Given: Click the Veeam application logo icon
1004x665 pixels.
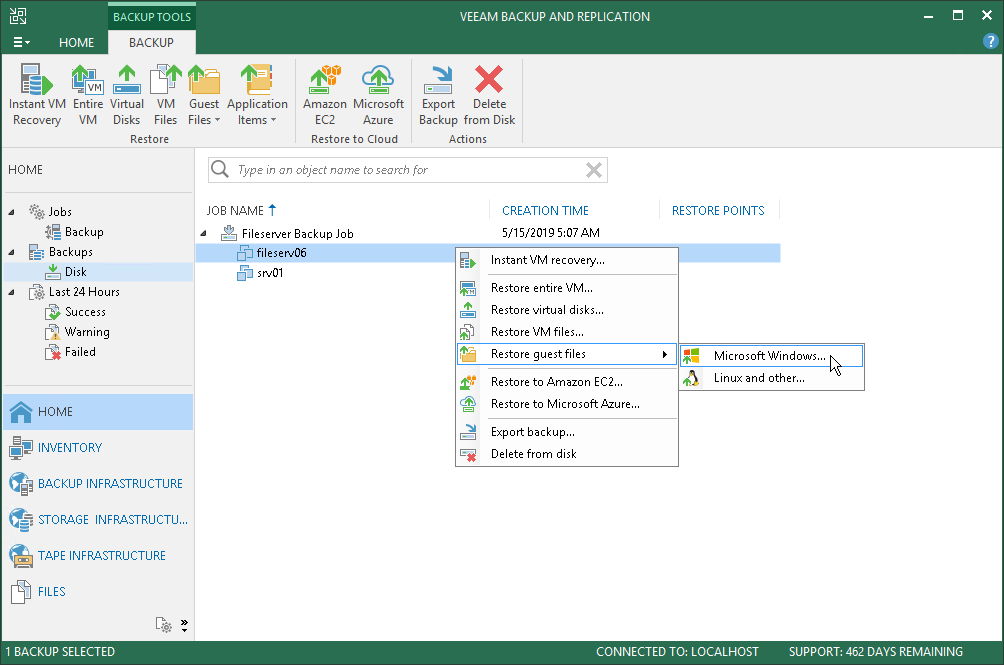Looking at the screenshot, I should point(18,16).
